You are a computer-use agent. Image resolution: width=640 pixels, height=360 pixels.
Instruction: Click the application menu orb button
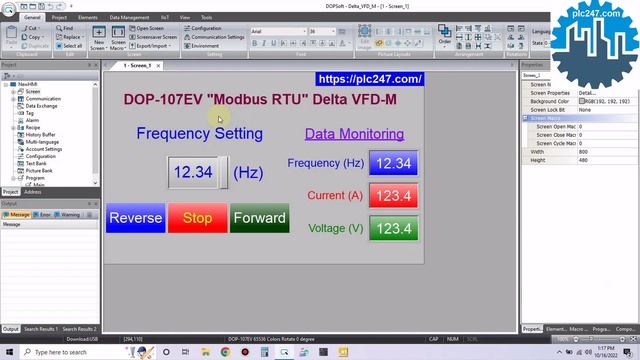pos(8,8)
